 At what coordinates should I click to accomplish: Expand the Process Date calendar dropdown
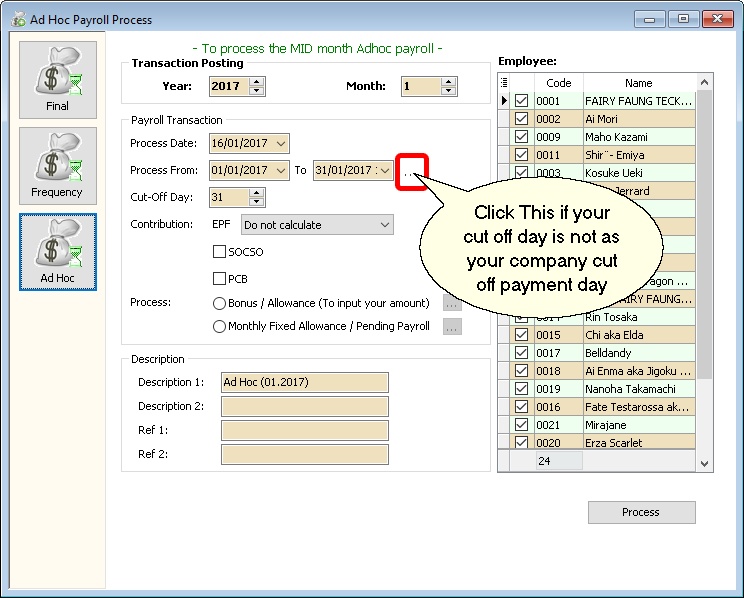pos(279,144)
